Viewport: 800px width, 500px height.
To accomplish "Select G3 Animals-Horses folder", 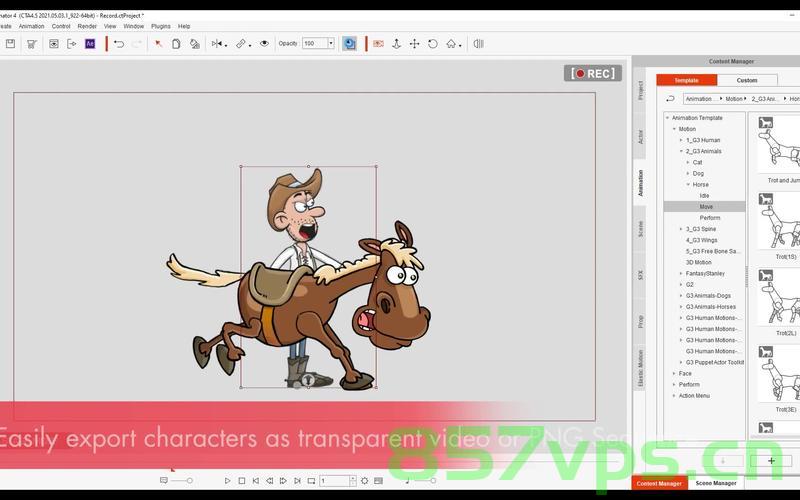I will coord(711,307).
